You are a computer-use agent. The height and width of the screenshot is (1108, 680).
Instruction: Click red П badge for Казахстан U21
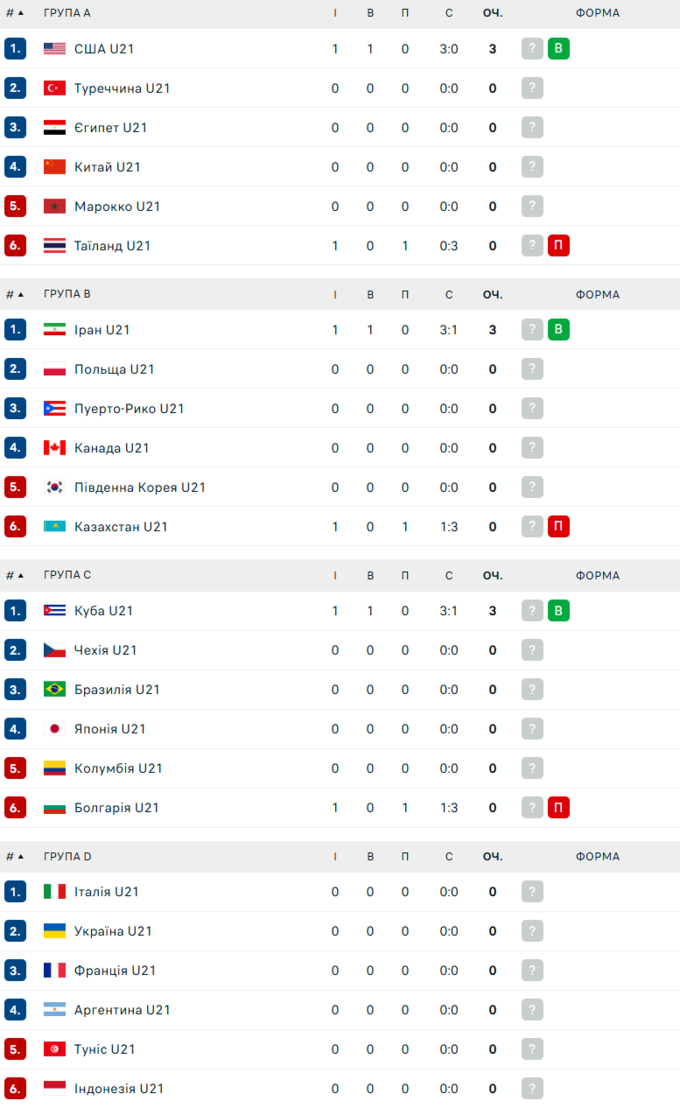558,526
